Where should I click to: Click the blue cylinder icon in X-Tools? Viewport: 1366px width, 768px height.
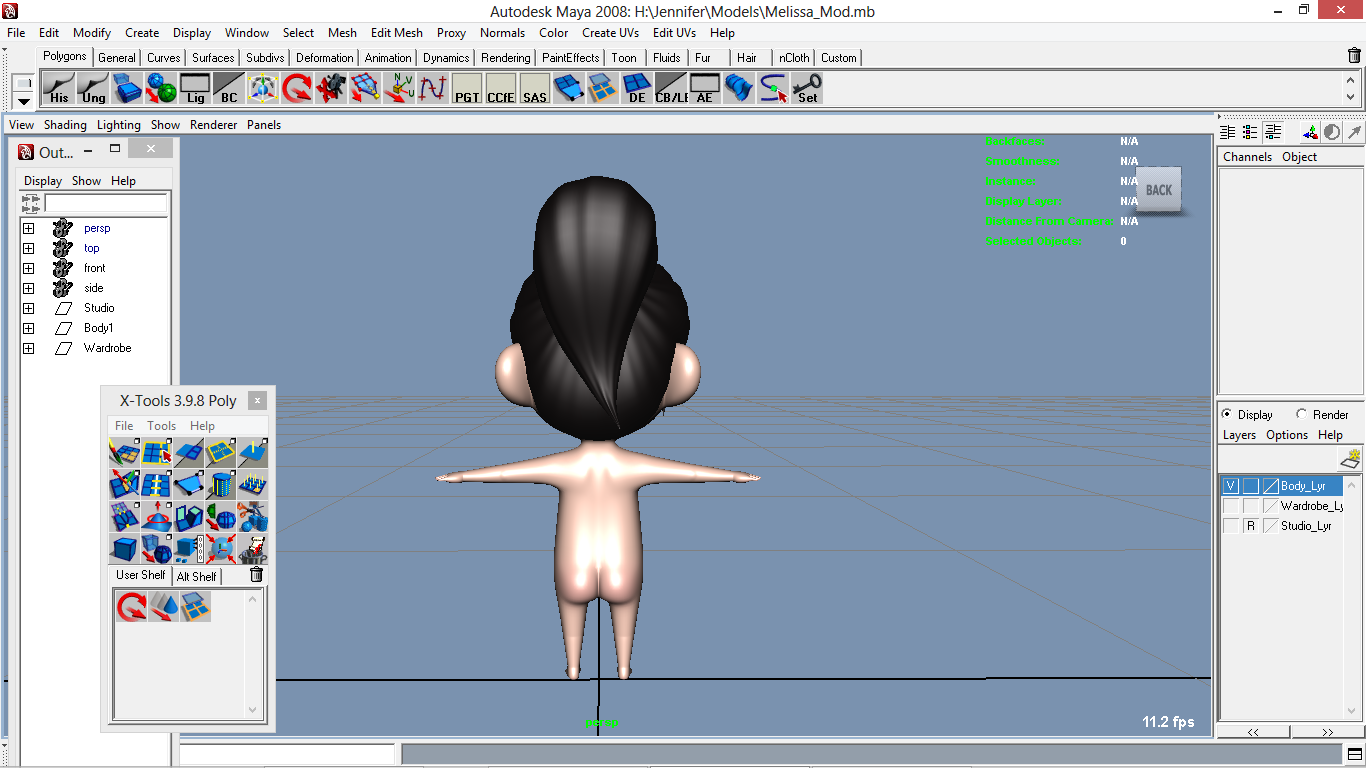coord(220,485)
